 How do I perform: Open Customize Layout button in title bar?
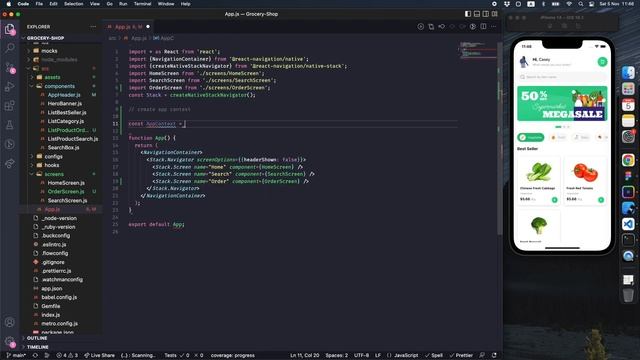(495, 14)
